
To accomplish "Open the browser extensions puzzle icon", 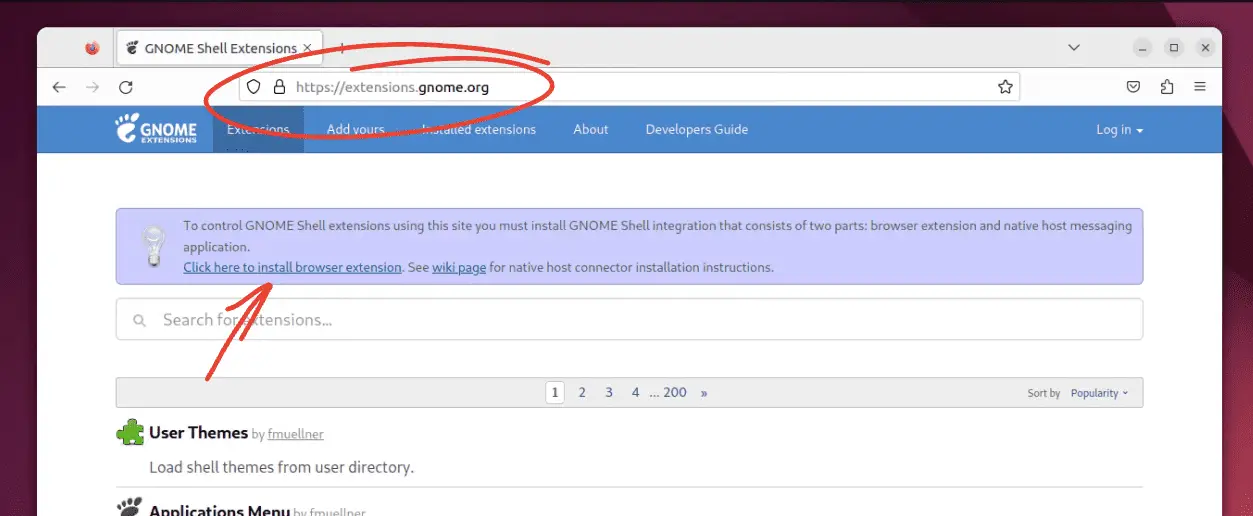I will [1167, 87].
